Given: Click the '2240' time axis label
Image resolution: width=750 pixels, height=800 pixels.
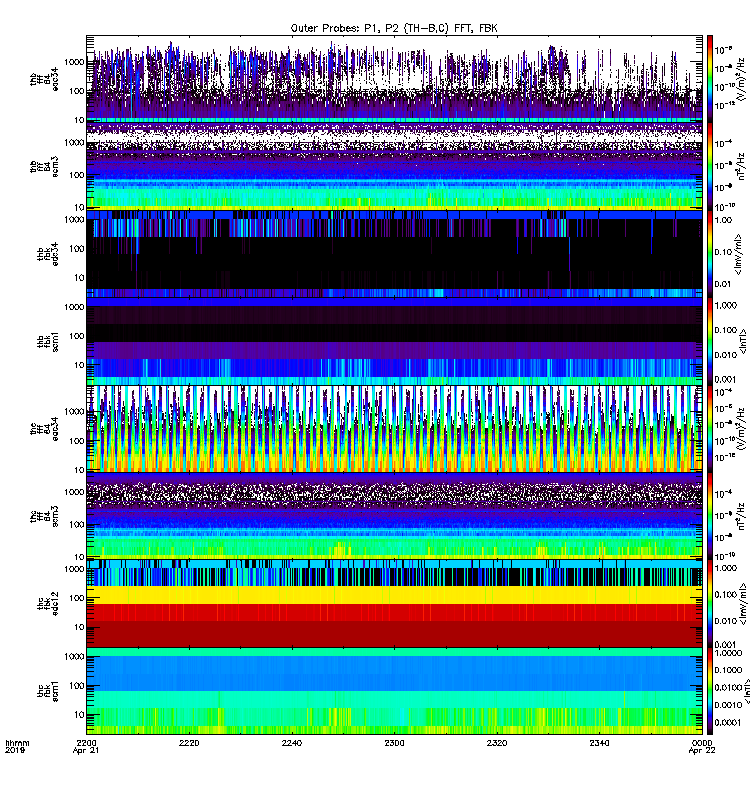Looking at the screenshot, I should point(291,743).
